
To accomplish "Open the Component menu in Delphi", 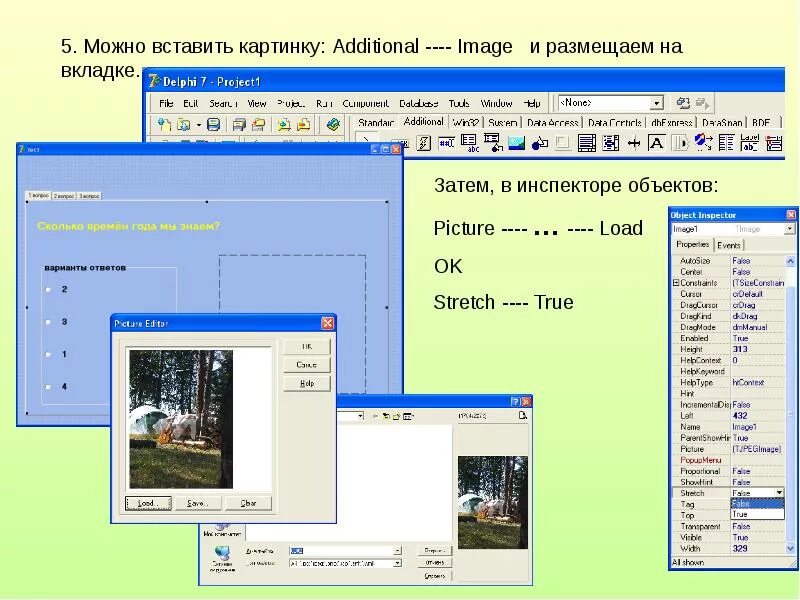I will (365, 104).
